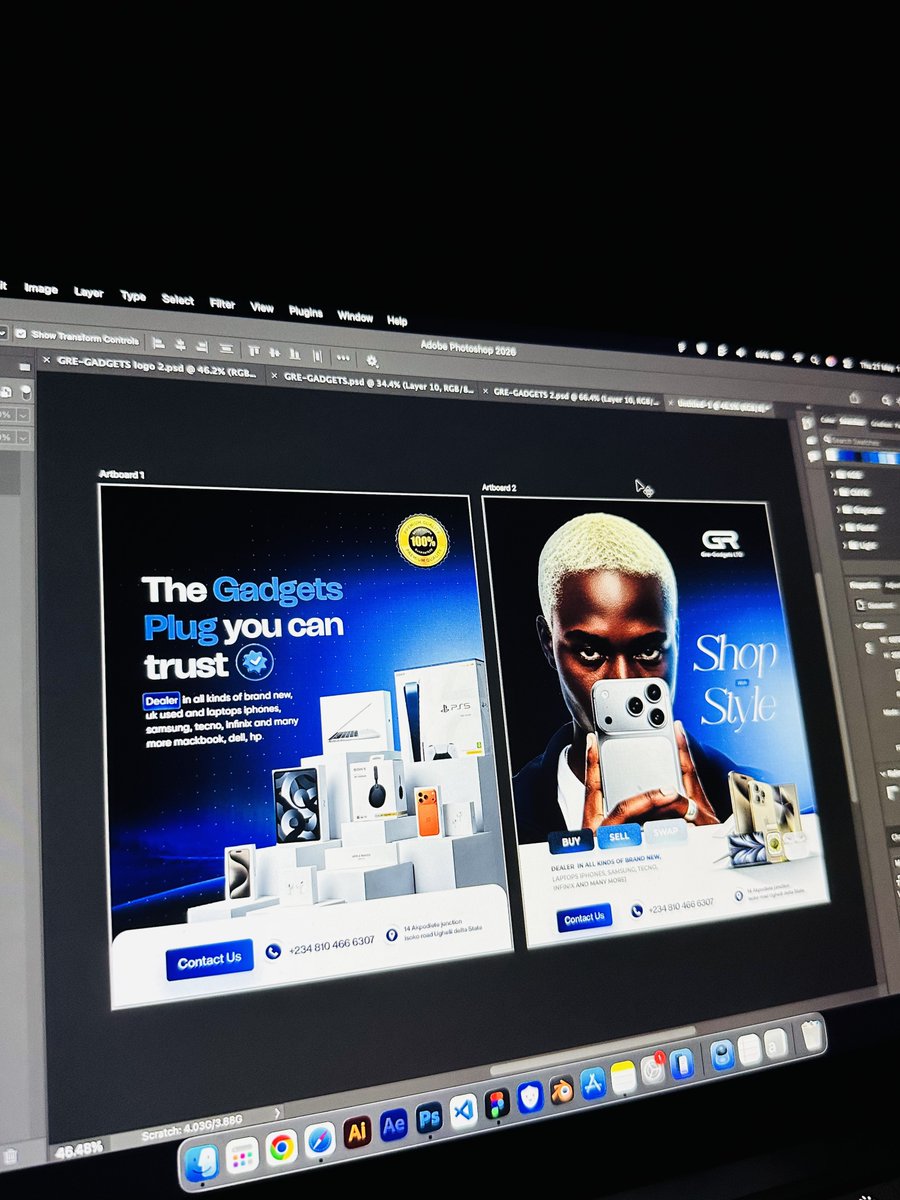Select the Artboard 1 label
This screenshot has width=900, height=1200.
pyautogui.click(x=121, y=474)
